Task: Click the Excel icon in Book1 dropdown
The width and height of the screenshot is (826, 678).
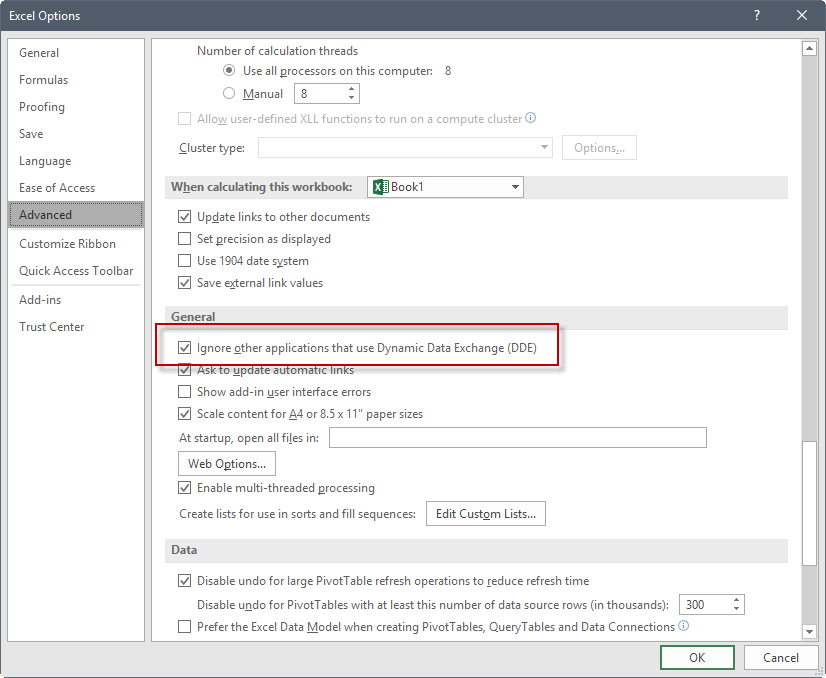Action: [380, 187]
